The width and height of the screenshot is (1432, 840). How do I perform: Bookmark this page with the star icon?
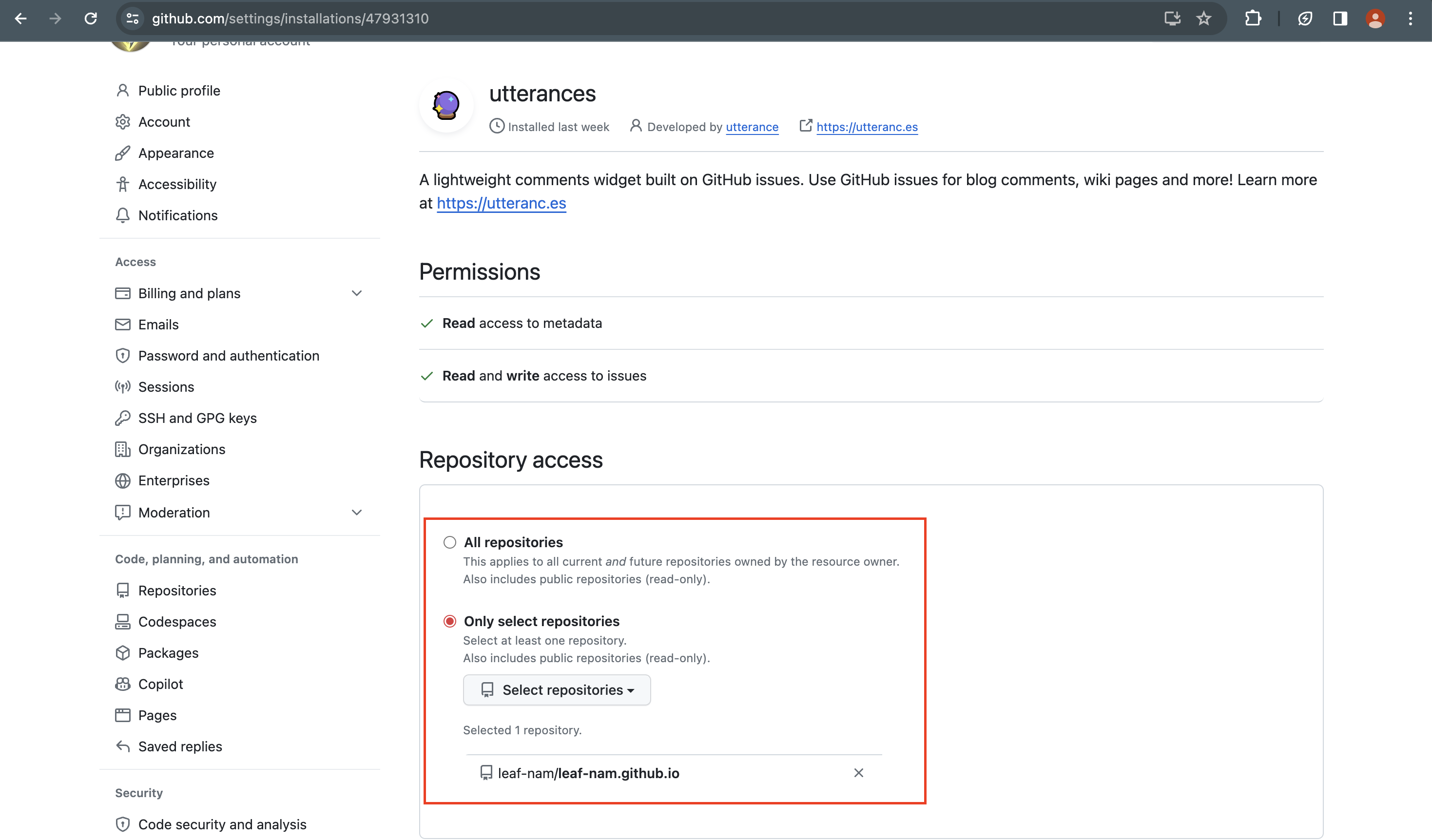1203,19
